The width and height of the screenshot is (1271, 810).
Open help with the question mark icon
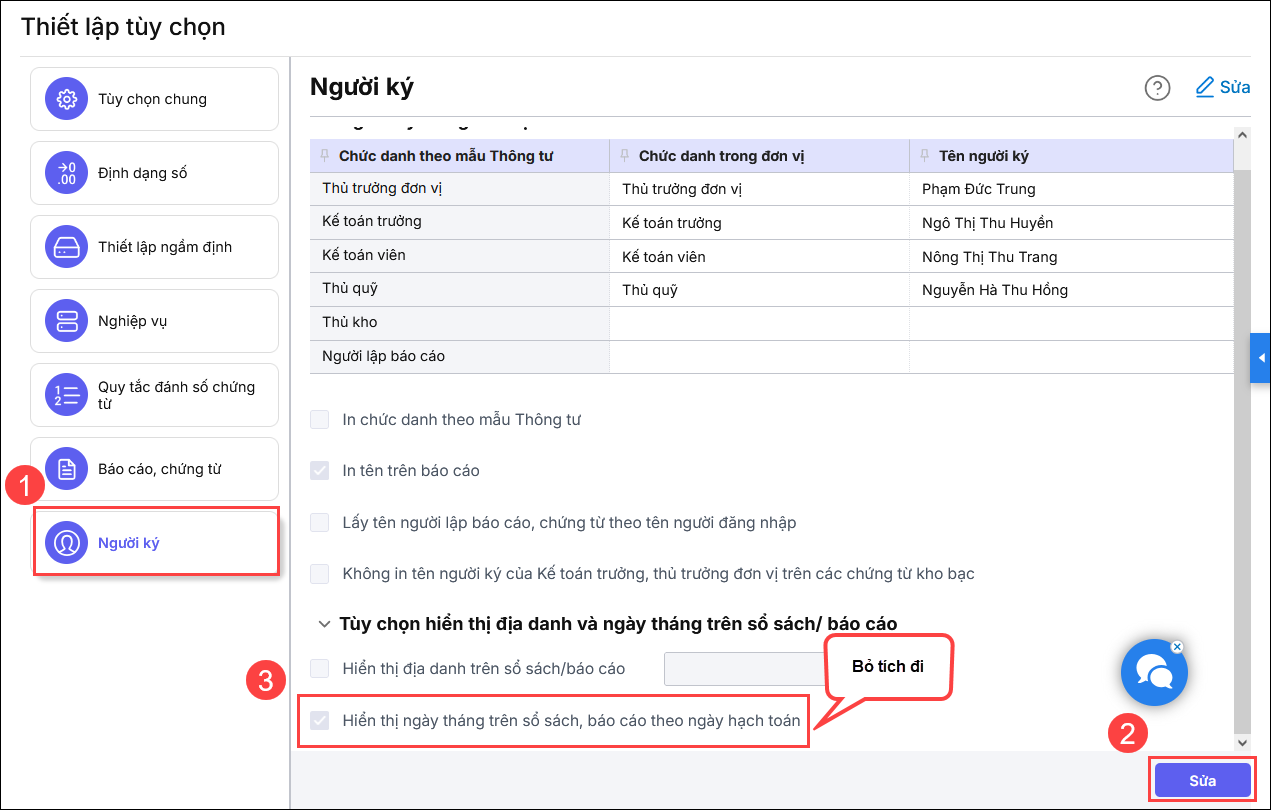click(x=1157, y=88)
